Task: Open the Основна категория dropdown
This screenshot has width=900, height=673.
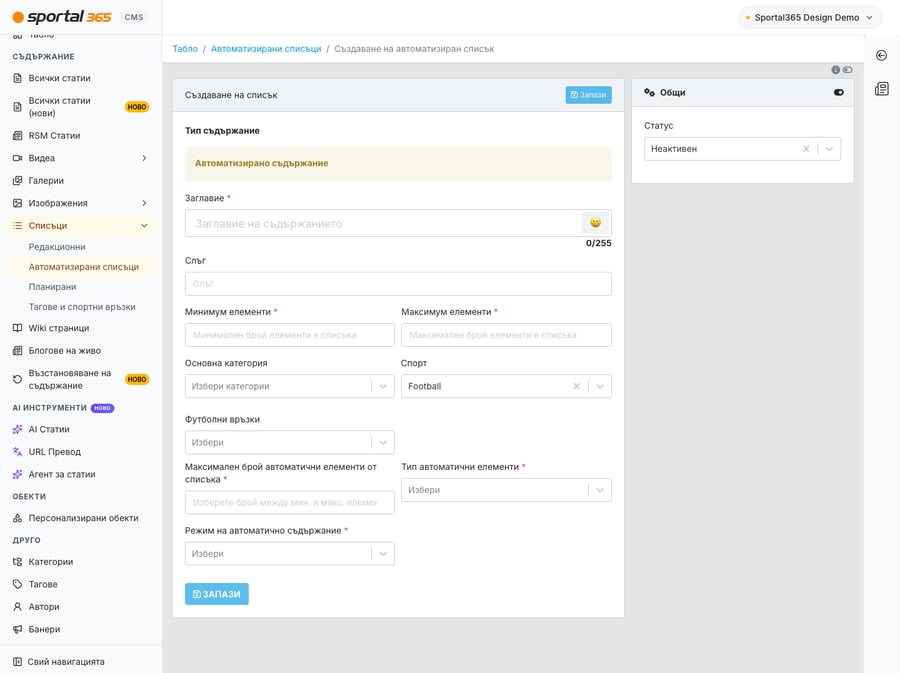Action: pos(289,386)
